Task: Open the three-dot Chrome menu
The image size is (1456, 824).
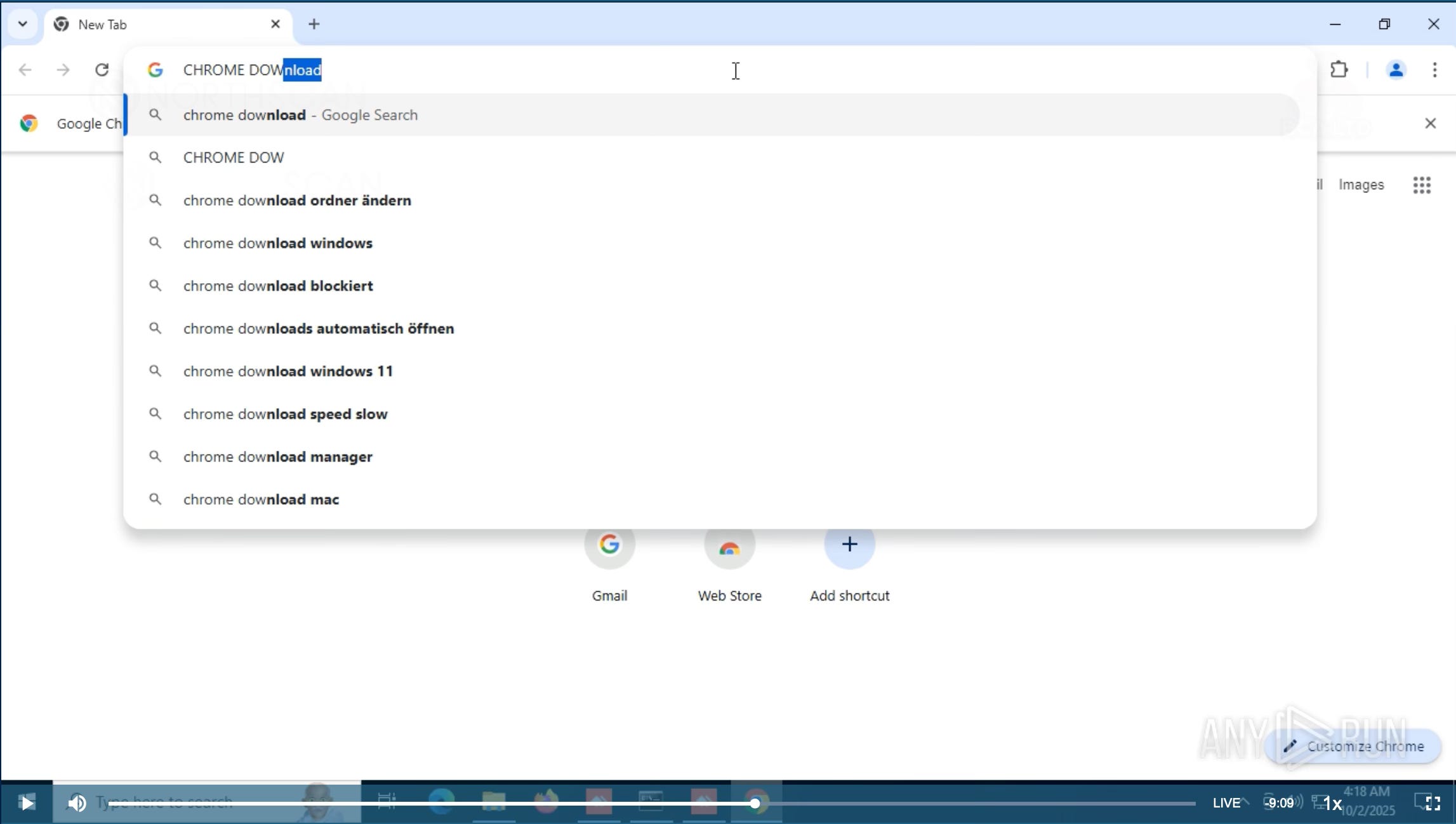Action: coord(1434,70)
